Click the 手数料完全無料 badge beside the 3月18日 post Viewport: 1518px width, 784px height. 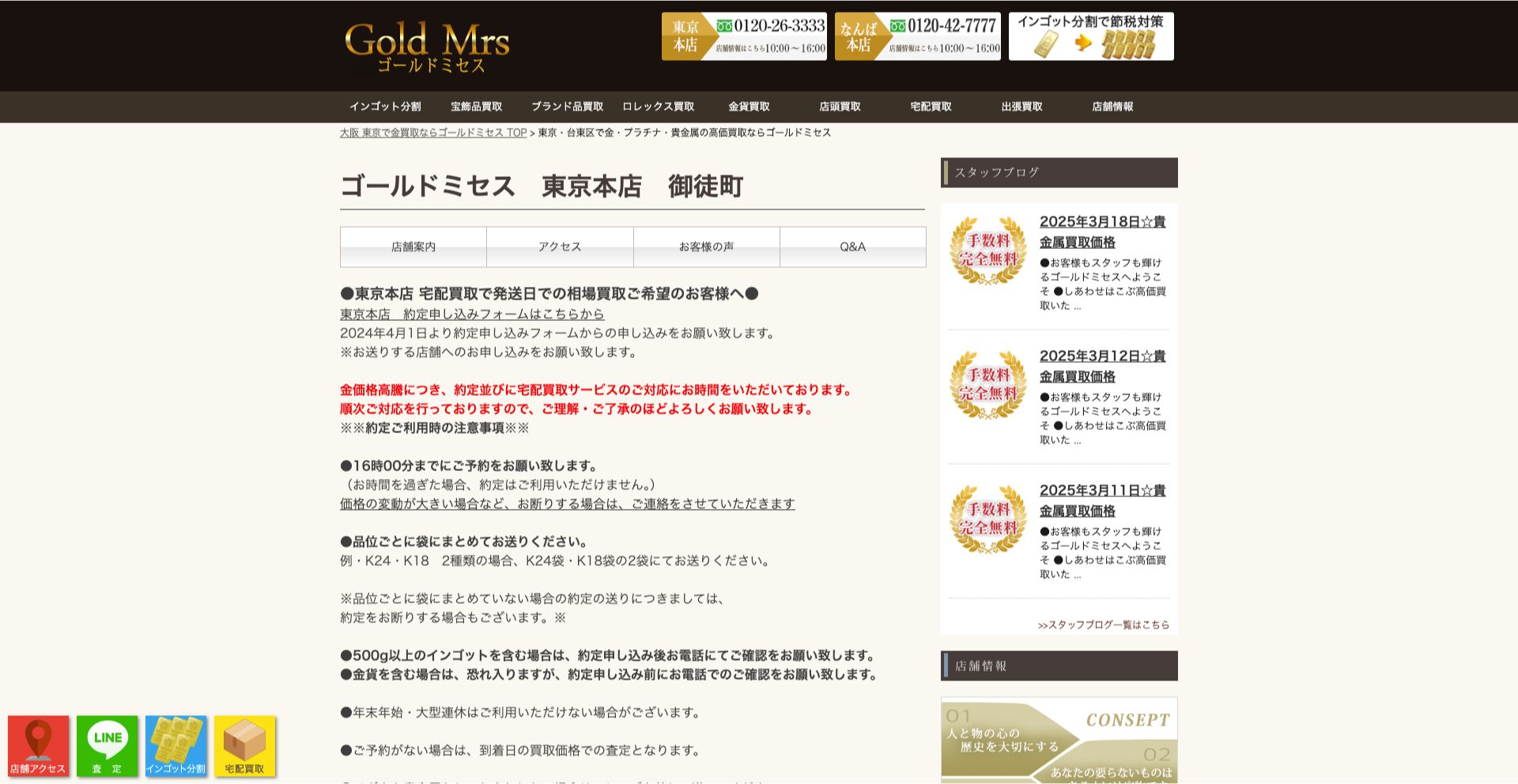[x=988, y=251]
